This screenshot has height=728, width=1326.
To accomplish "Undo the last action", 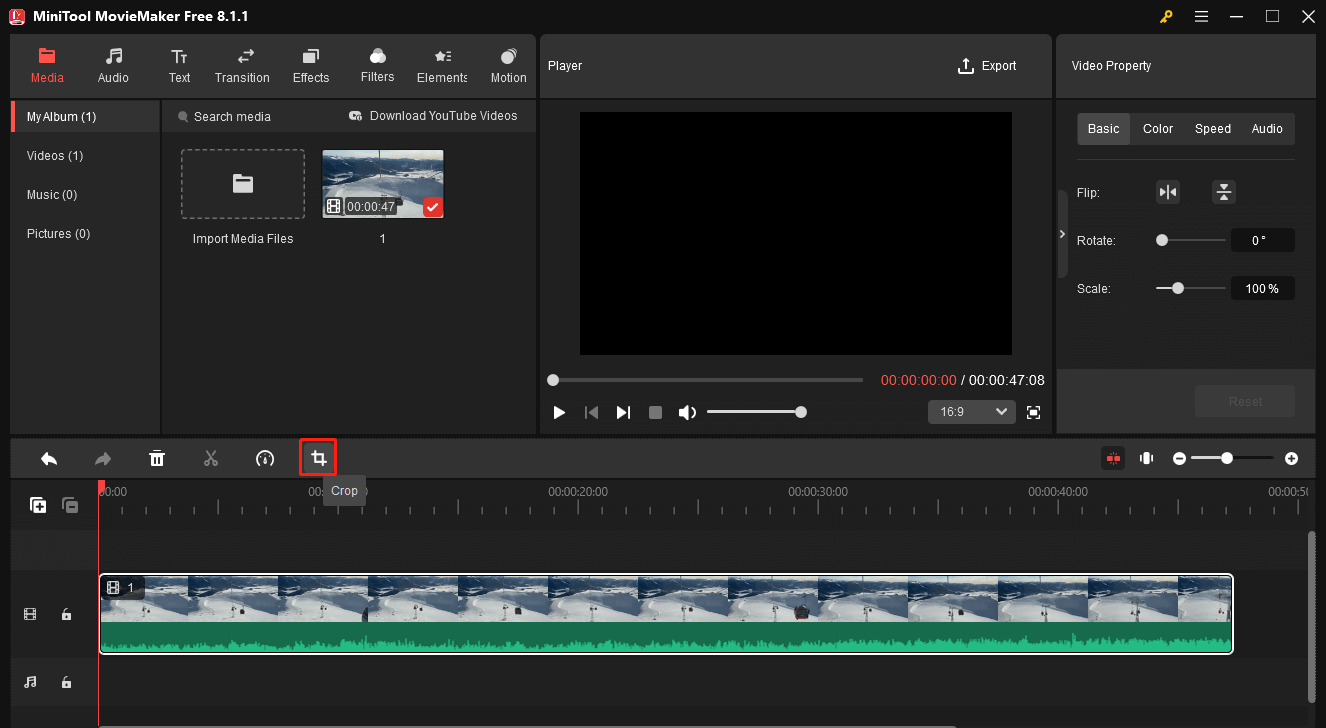I will point(49,458).
